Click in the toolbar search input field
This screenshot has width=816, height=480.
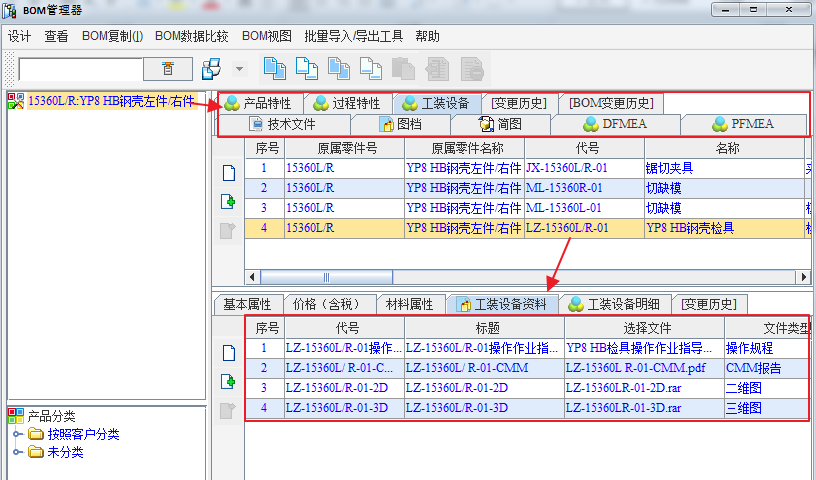tap(82, 69)
